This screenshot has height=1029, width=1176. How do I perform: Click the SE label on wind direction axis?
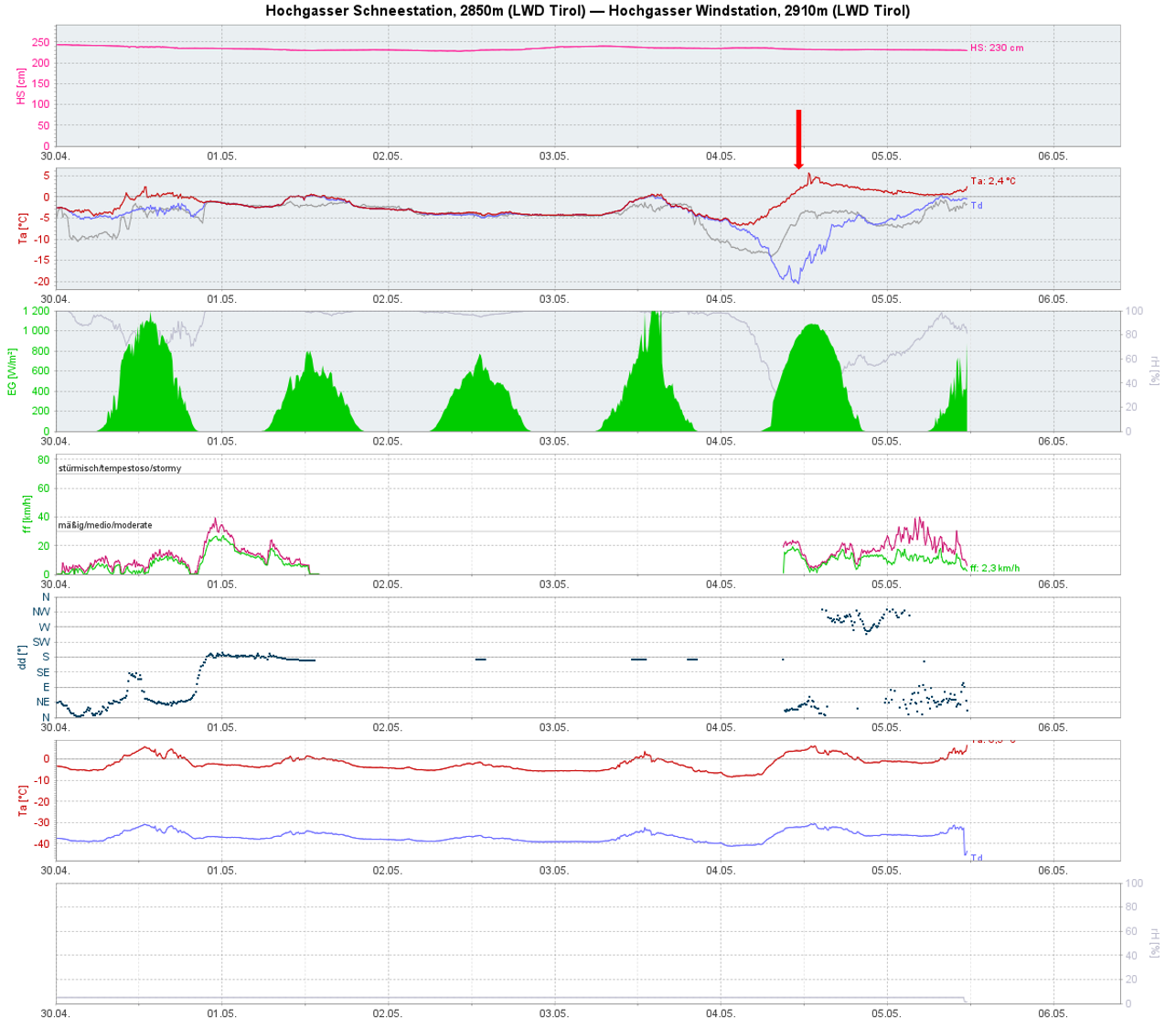pyautogui.click(x=42, y=672)
